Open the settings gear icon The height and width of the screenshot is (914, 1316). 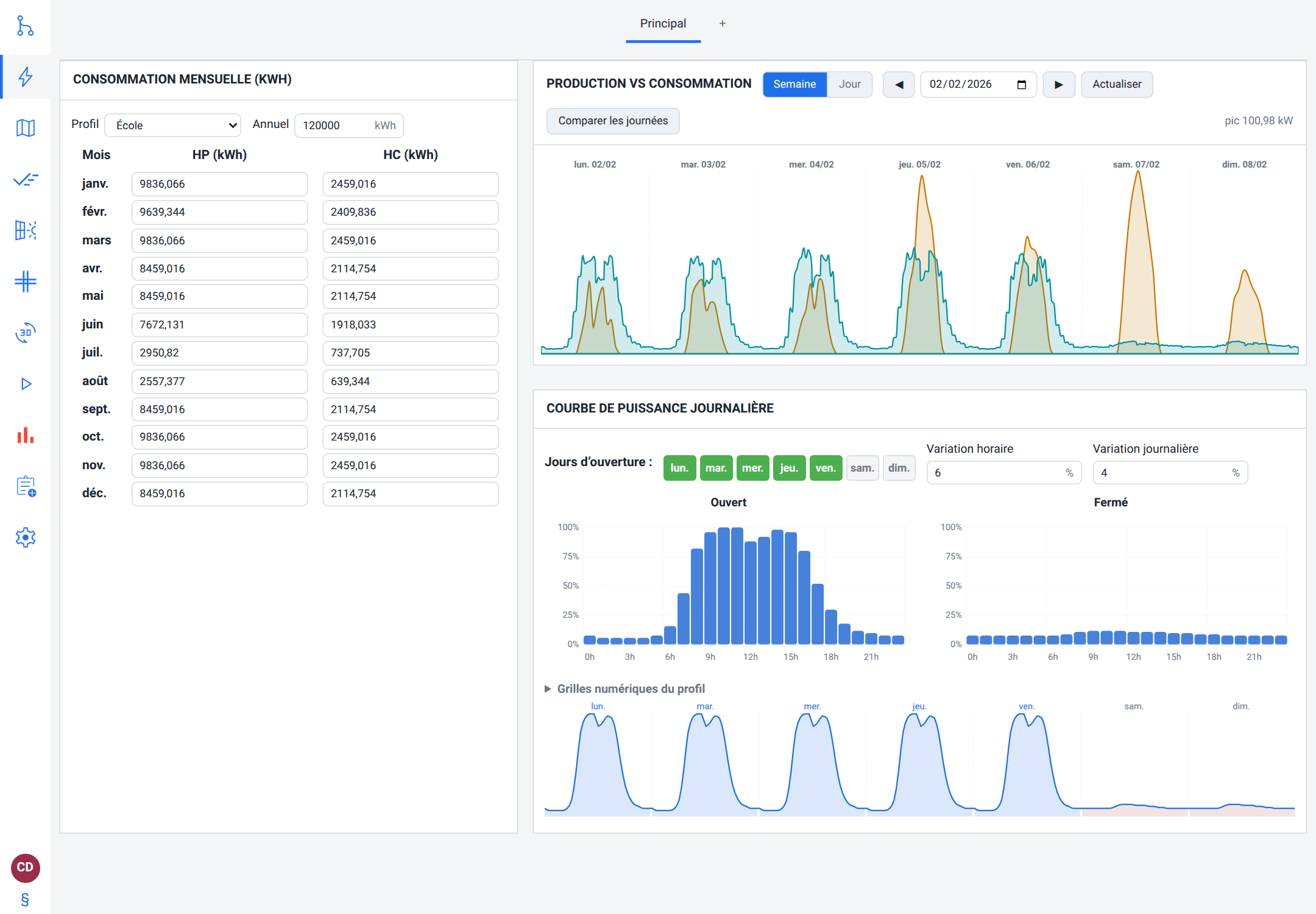click(x=25, y=537)
